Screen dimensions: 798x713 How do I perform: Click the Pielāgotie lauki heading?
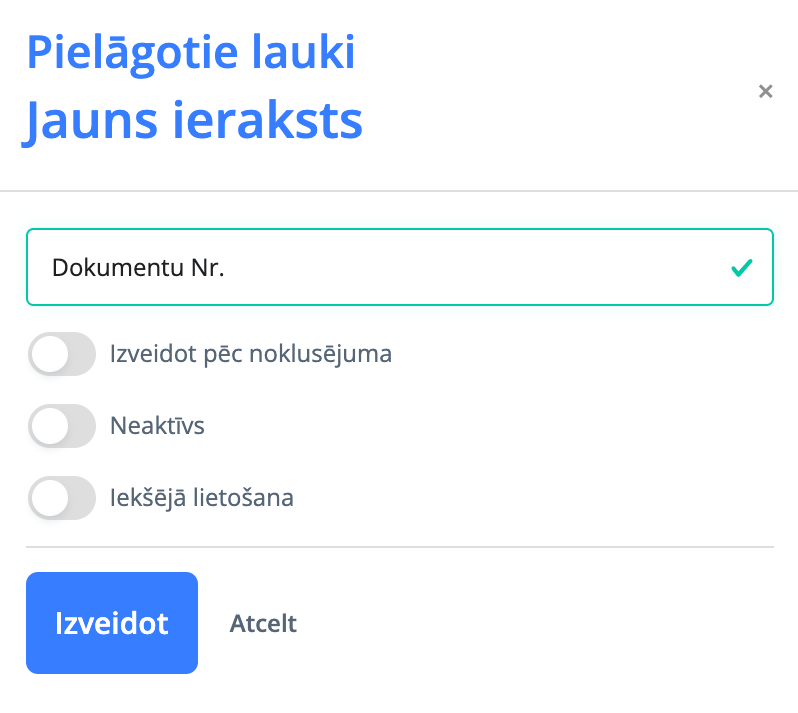(x=190, y=52)
